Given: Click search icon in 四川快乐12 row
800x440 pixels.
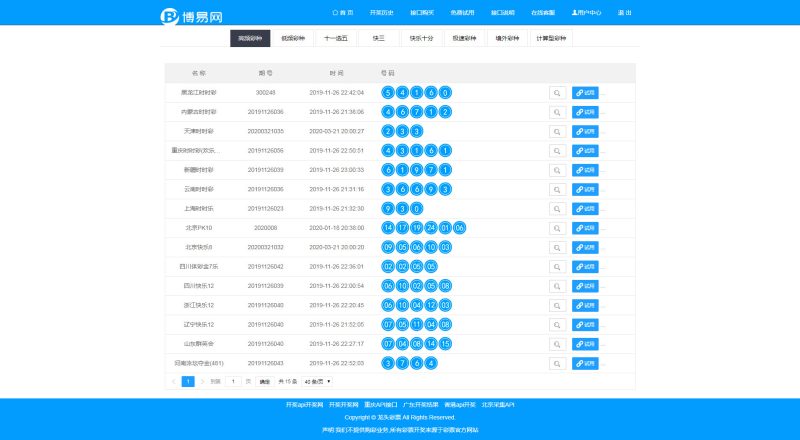Looking at the screenshot, I should [557, 286].
